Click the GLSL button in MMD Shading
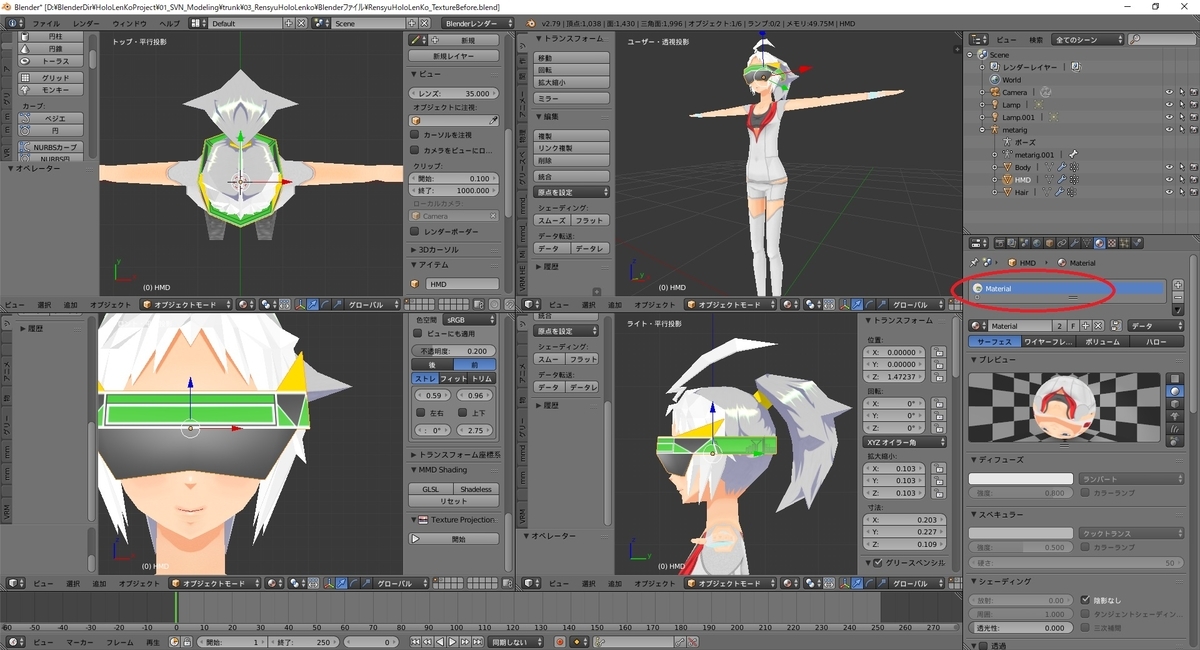 pyautogui.click(x=430, y=489)
